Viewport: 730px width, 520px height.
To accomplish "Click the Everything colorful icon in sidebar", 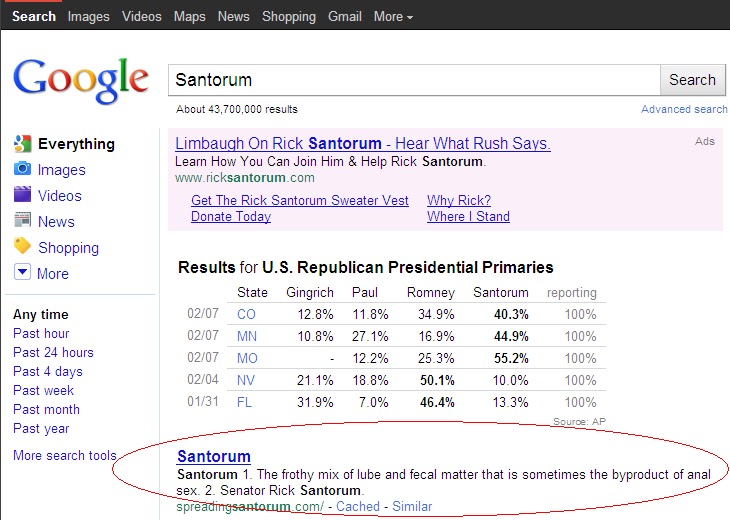I will pos(22,144).
